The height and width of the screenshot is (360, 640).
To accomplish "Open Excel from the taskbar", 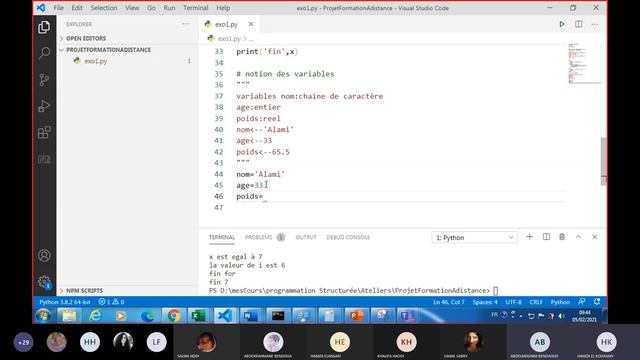I will point(198,316).
